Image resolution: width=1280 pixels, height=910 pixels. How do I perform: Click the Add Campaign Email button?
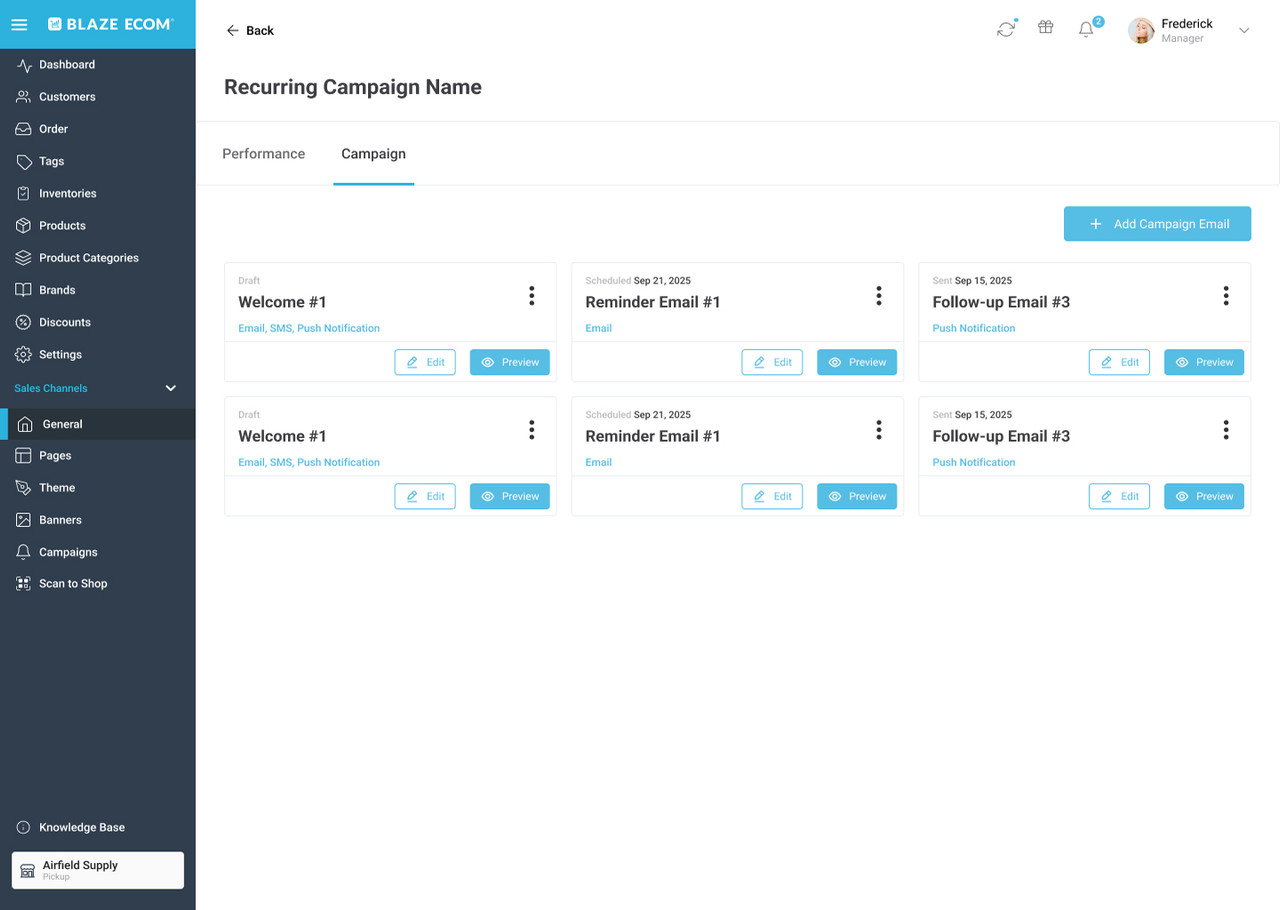coord(1157,224)
